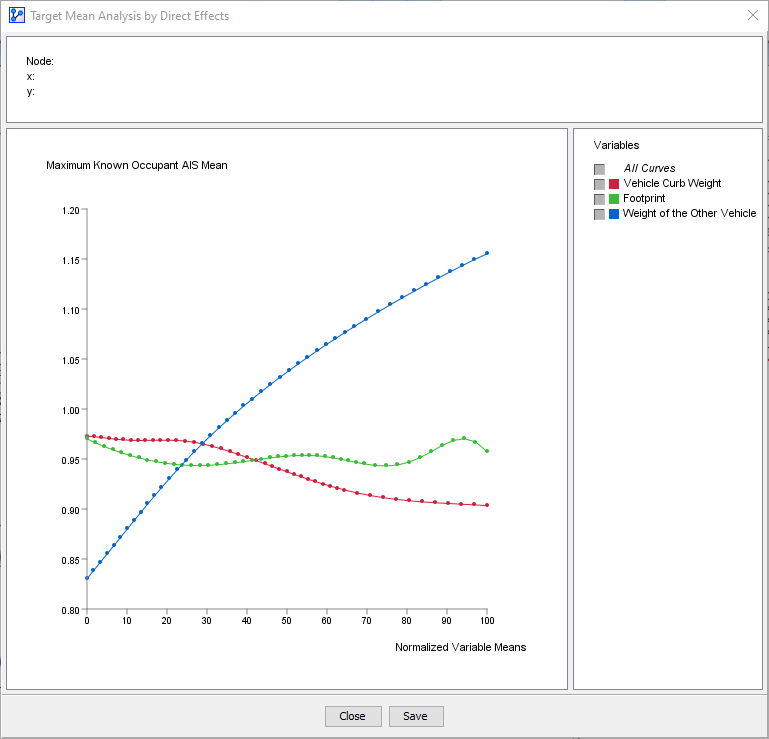Click the Normalized Variable Means axis label

(461, 647)
